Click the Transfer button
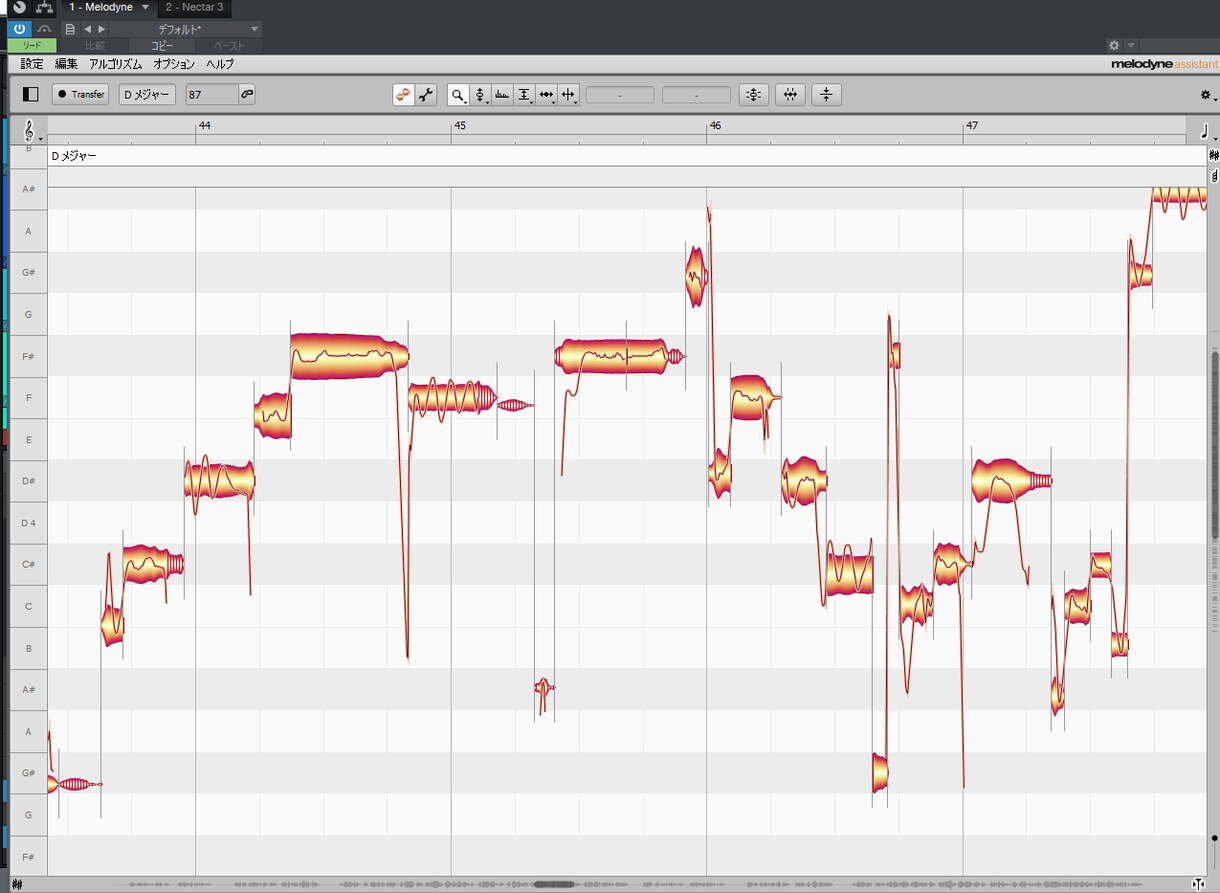1220x893 pixels. click(x=80, y=95)
